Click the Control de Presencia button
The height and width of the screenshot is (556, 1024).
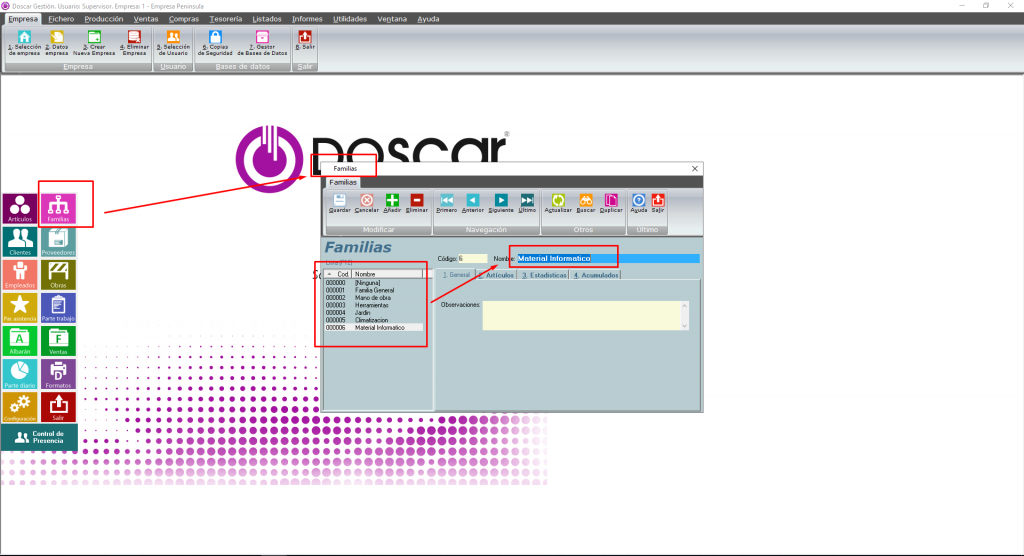coord(39,437)
